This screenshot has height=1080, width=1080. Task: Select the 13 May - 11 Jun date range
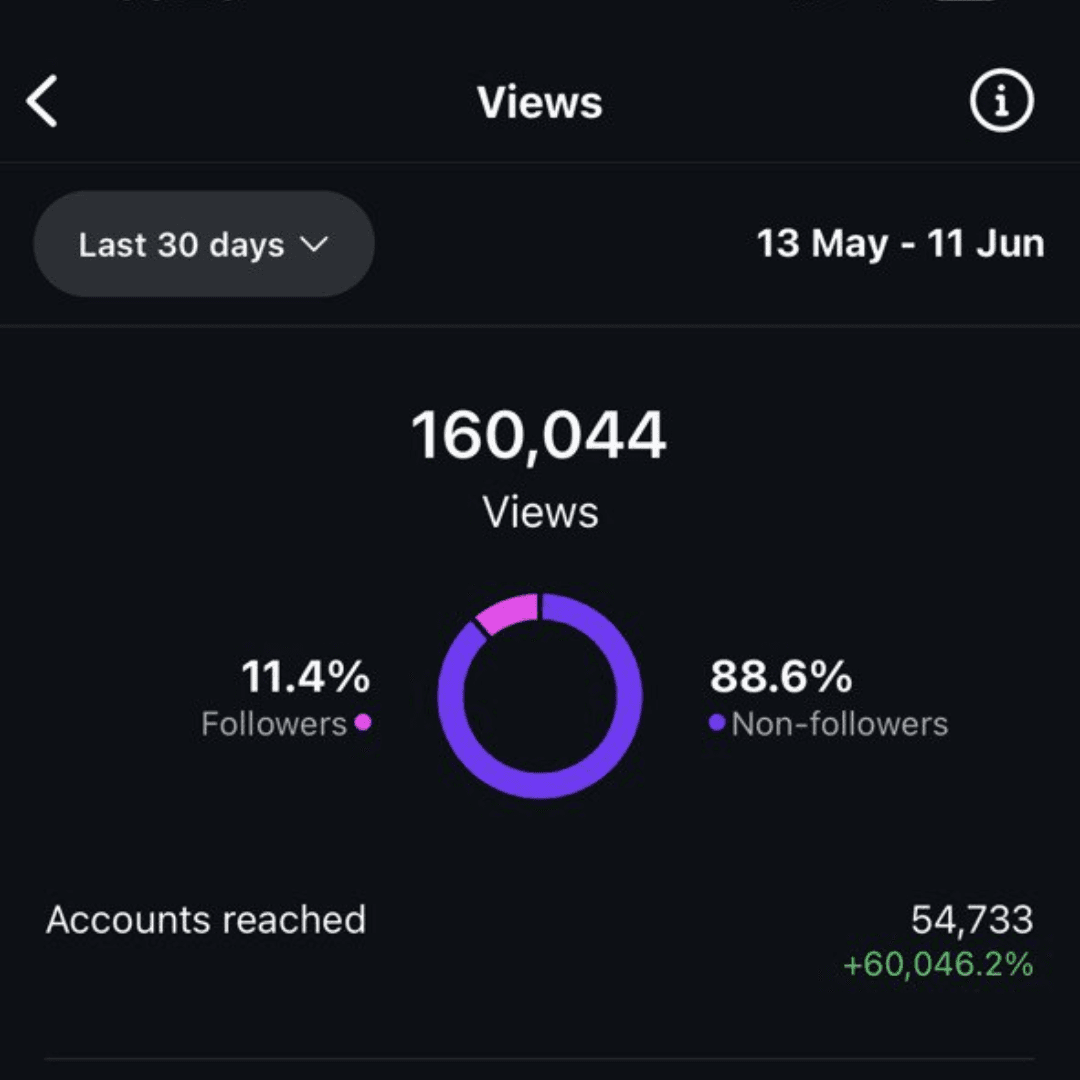pos(900,244)
